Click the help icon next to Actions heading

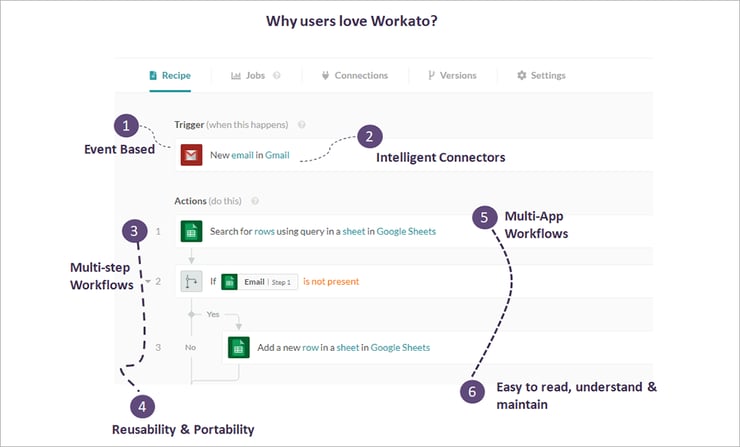255,201
